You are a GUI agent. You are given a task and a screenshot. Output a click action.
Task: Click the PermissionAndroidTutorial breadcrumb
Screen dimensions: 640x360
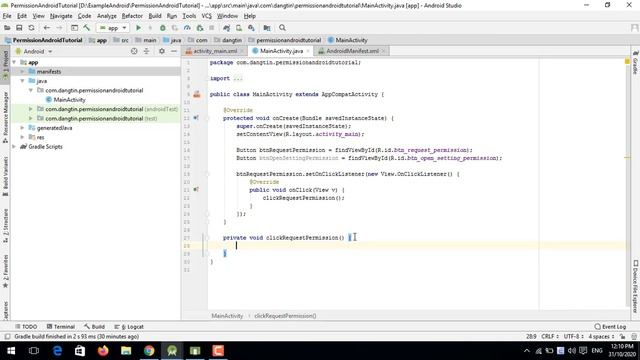pos(44,40)
